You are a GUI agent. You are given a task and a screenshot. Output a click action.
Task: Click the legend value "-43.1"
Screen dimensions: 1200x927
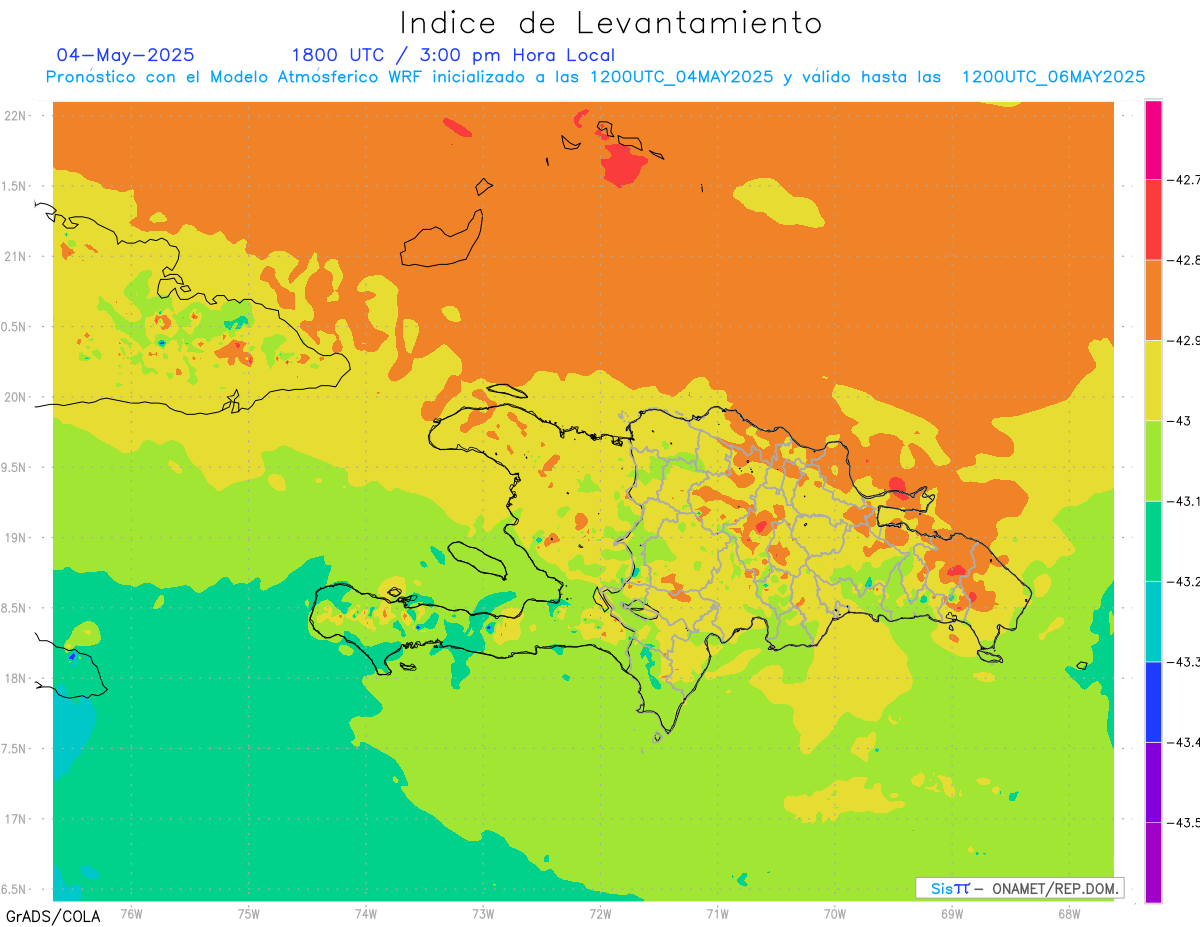(1183, 501)
